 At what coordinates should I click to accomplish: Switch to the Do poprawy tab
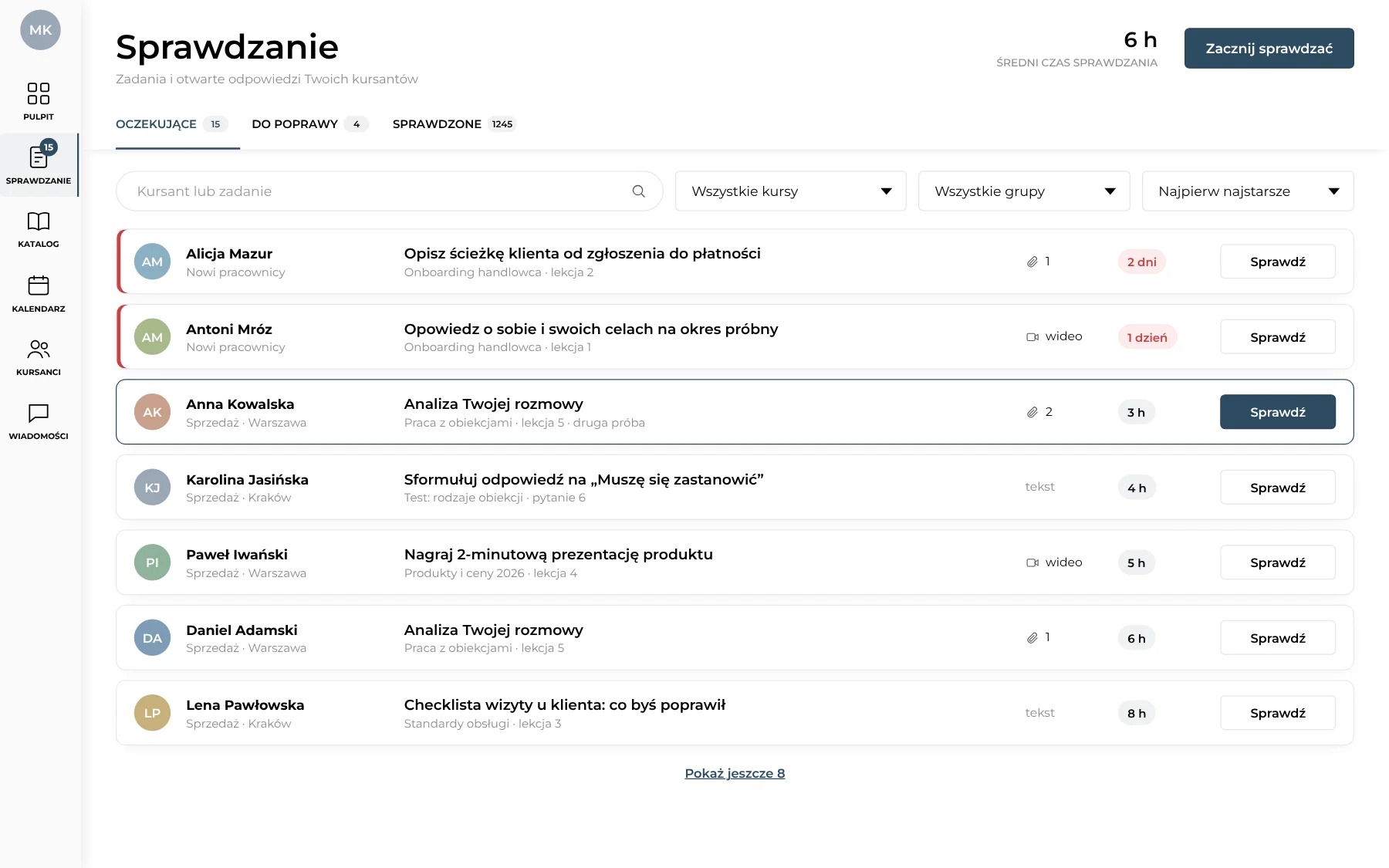(309, 124)
